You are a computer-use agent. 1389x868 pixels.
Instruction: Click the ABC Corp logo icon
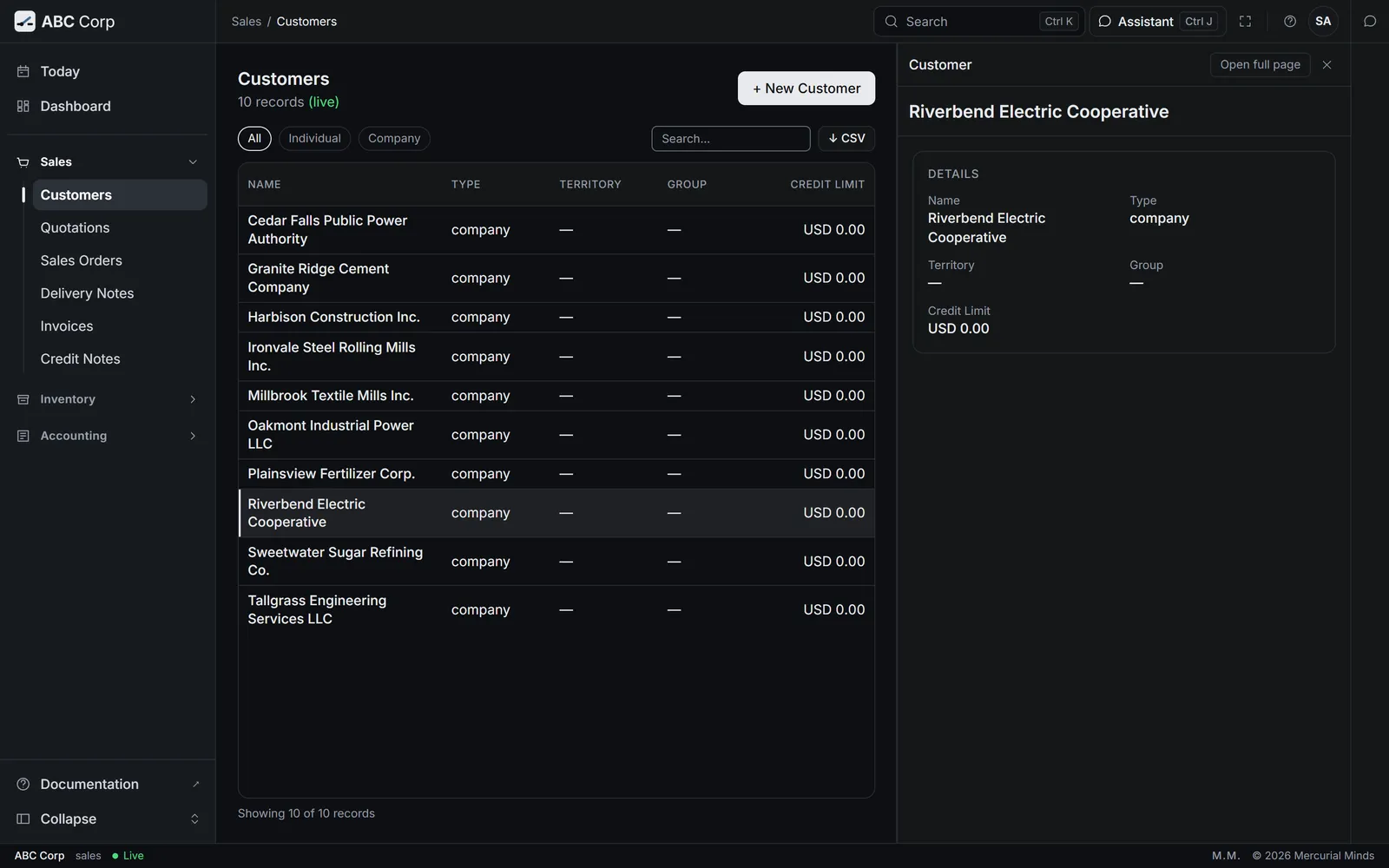25,22
